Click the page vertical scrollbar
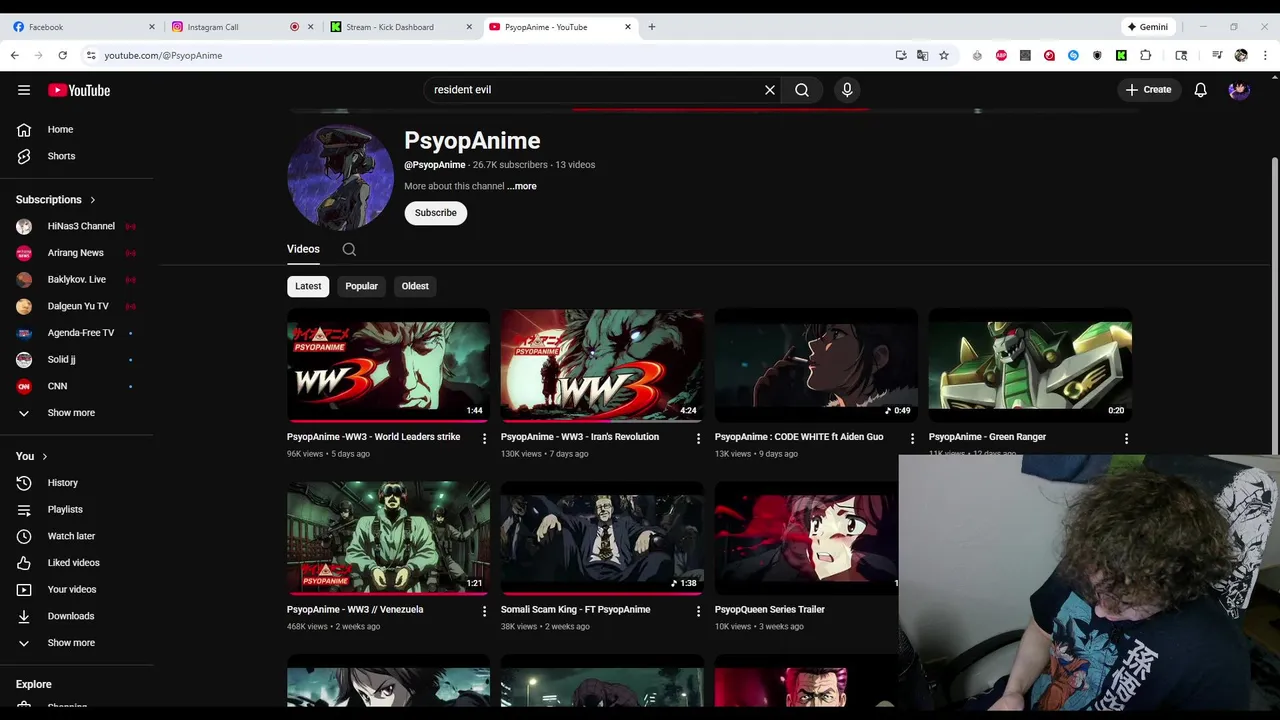The width and height of the screenshot is (1280, 720). pos(1274,305)
